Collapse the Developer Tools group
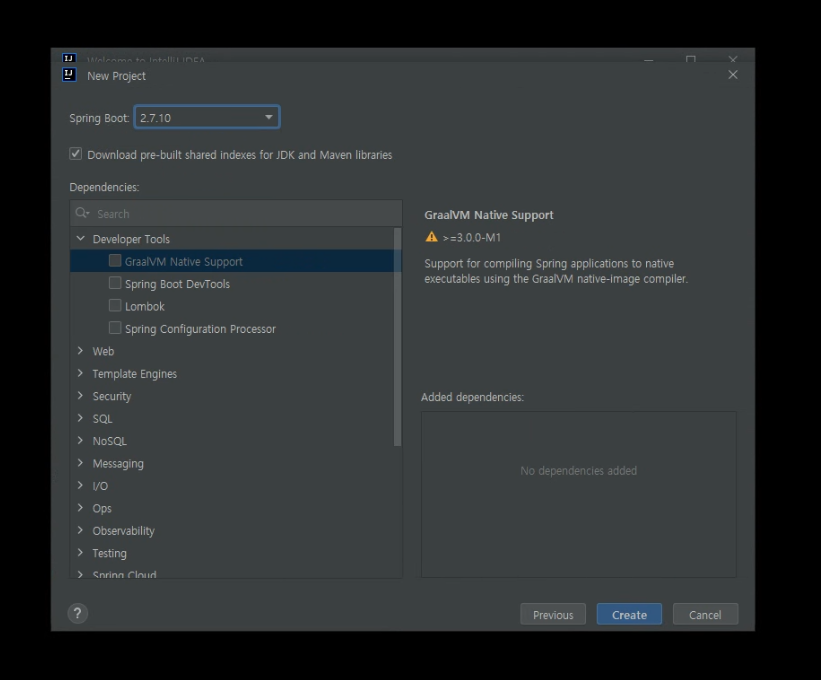The image size is (821, 680). point(81,239)
